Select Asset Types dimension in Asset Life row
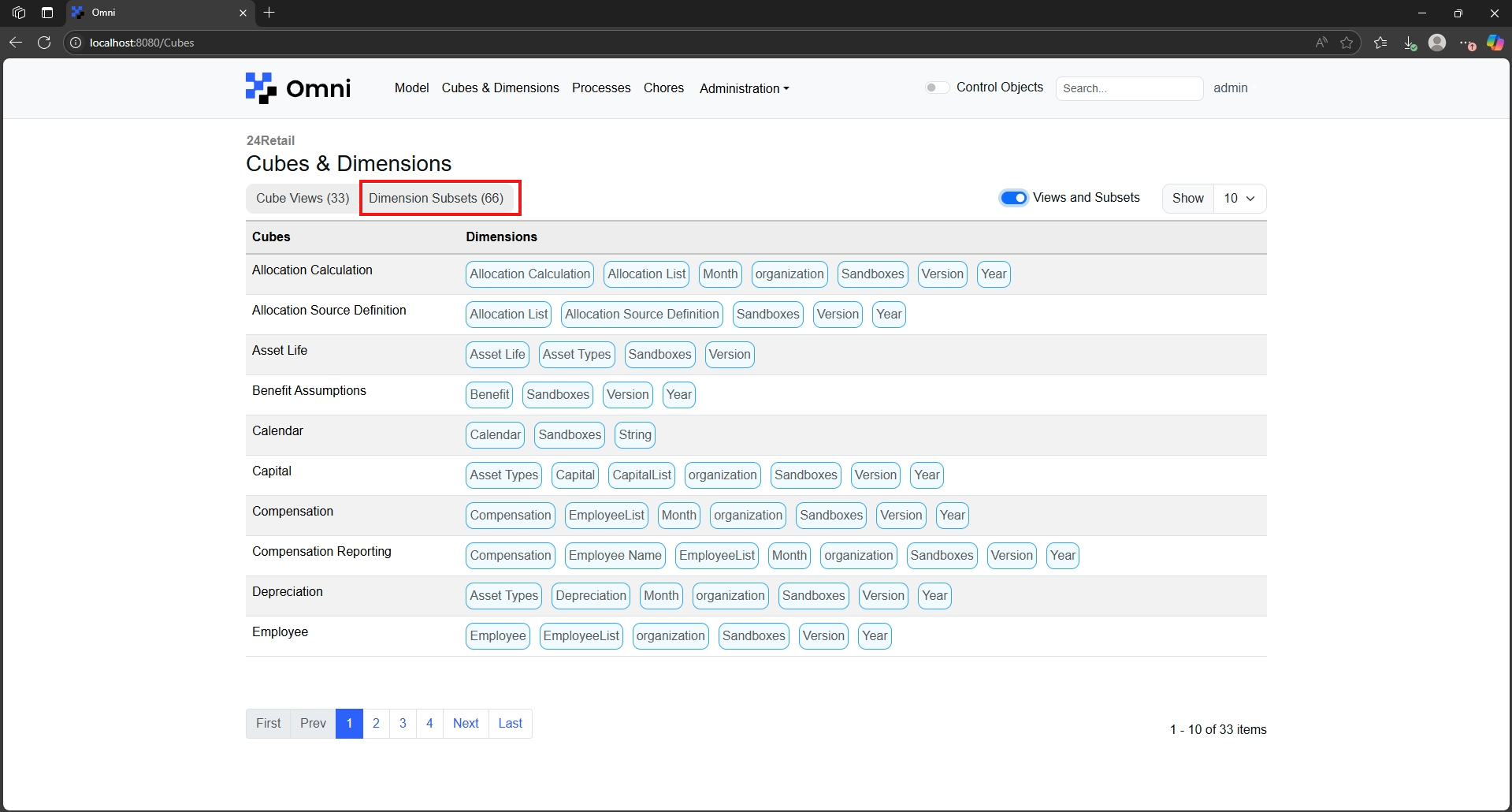The width and height of the screenshot is (1512, 812). 577,355
